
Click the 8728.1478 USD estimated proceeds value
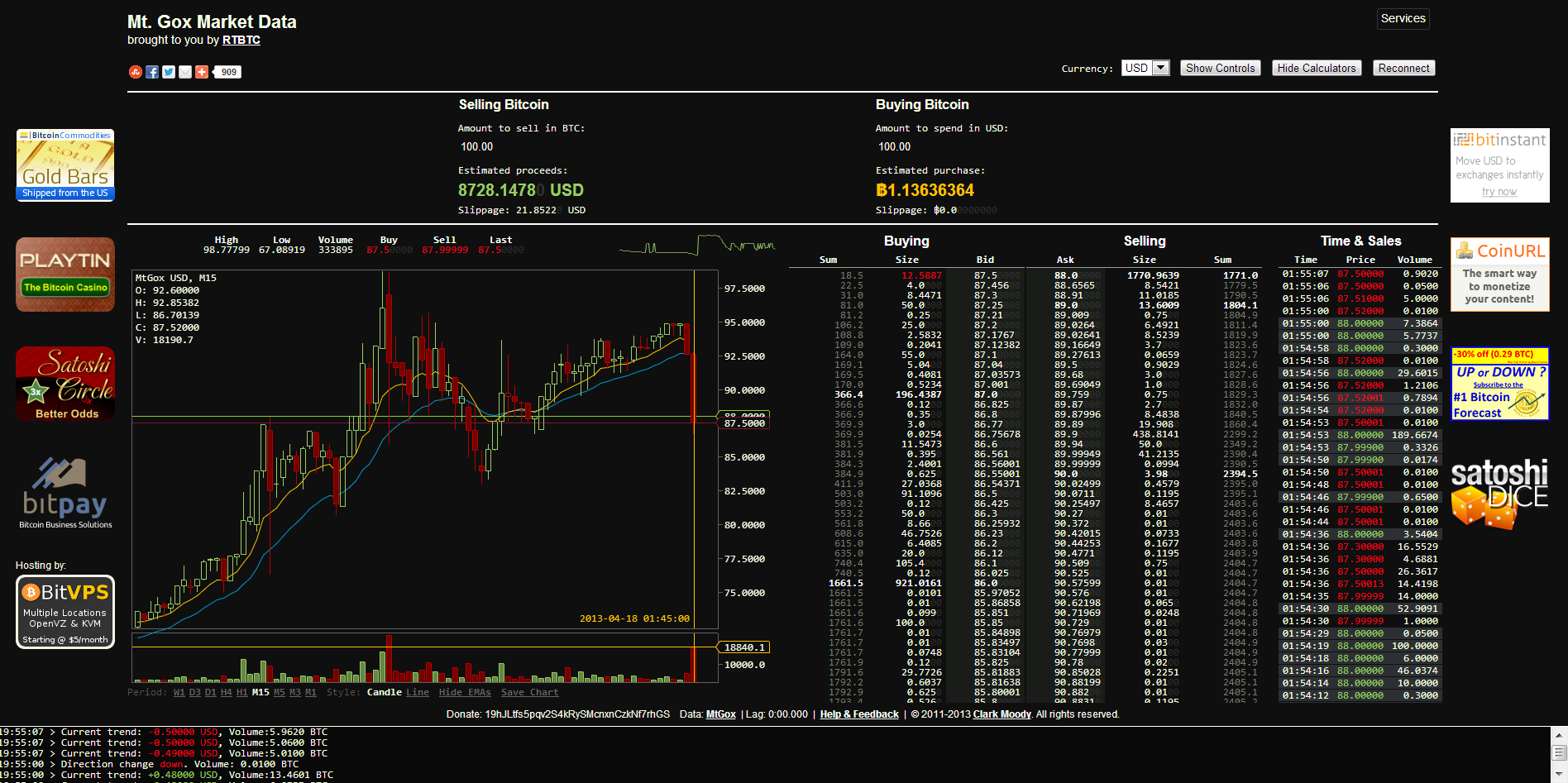[521, 190]
